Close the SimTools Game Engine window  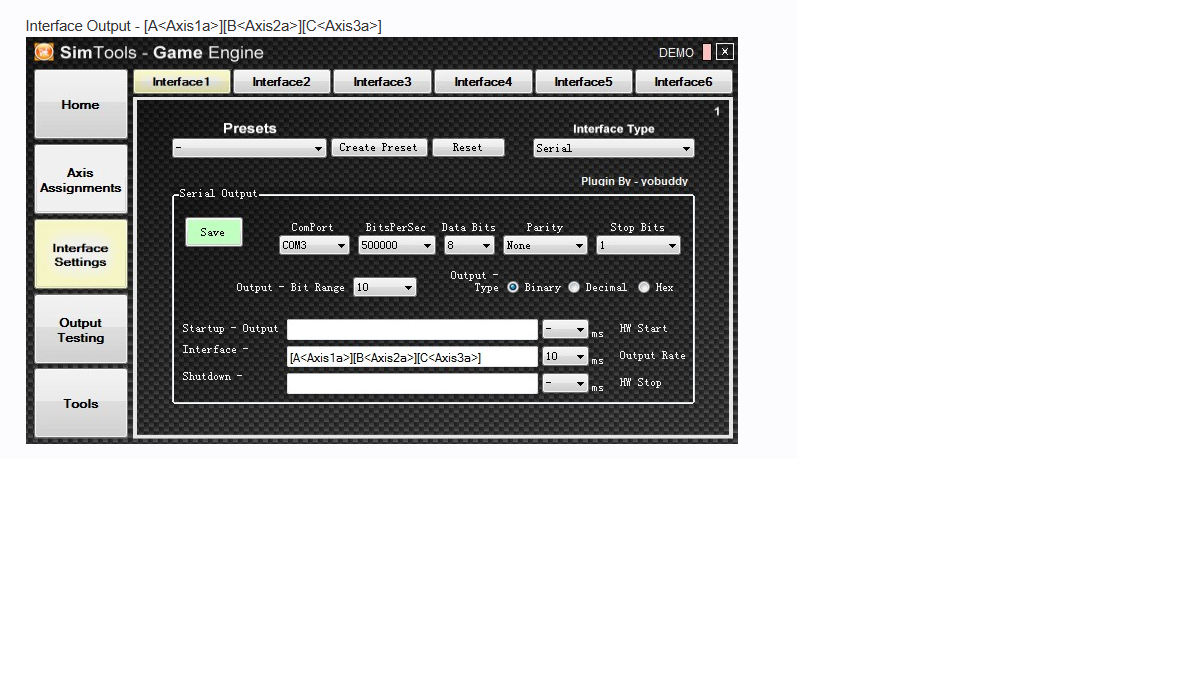click(x=725, y=52)
